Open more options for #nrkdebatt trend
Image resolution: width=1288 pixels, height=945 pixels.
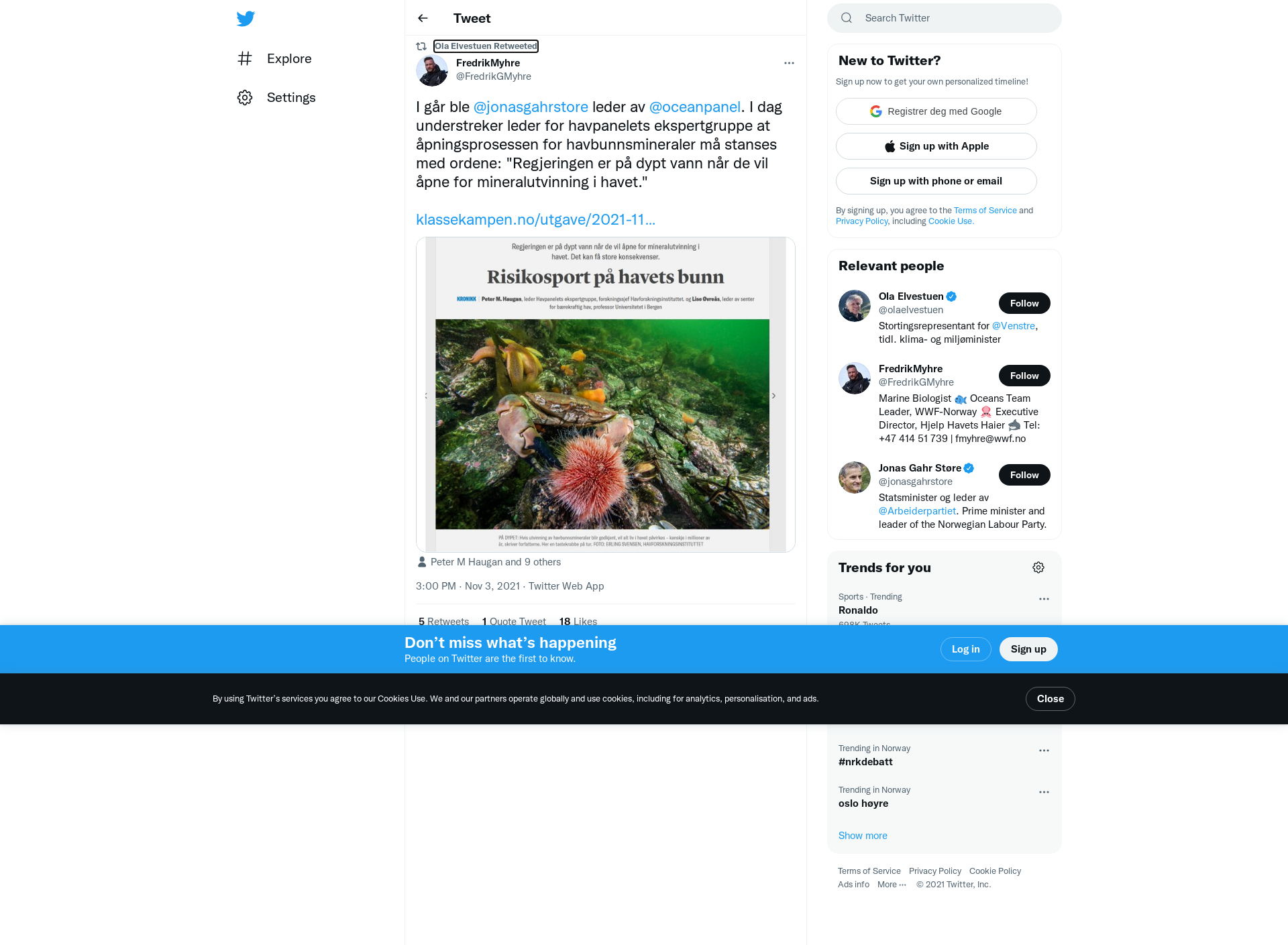pos(1044,751)
